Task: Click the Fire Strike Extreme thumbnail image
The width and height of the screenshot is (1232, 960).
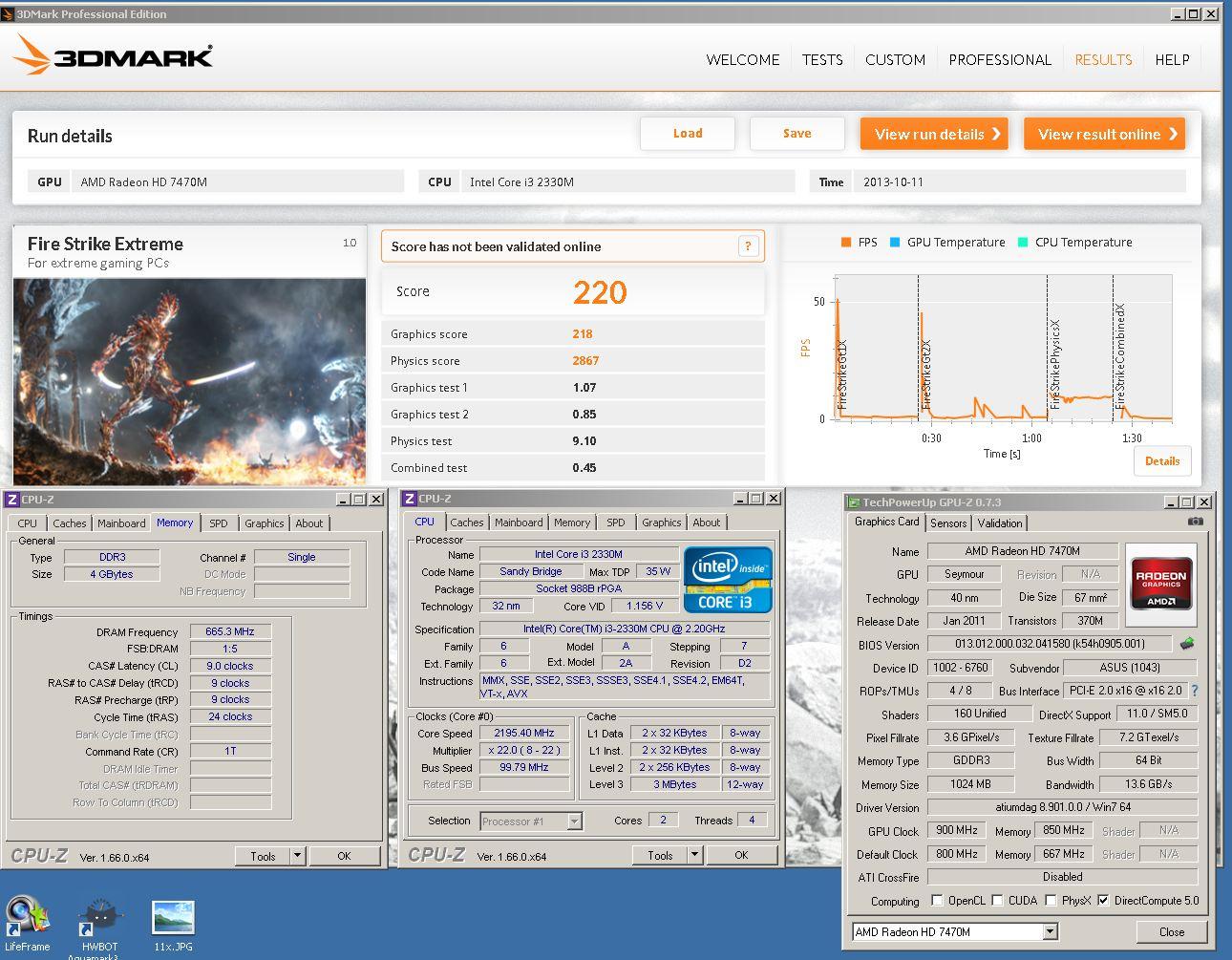Action: [190, 381]
